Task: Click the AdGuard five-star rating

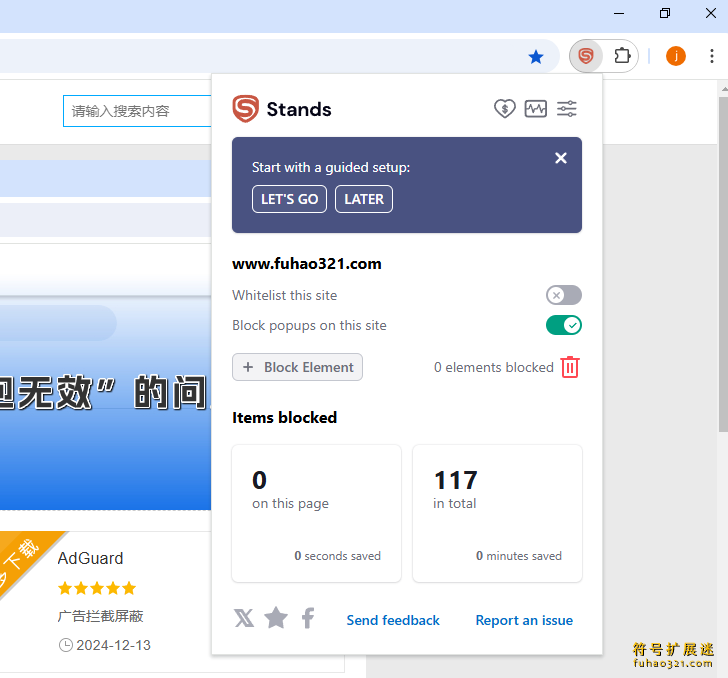Action: pyautogui.click(x=97, y=588)
